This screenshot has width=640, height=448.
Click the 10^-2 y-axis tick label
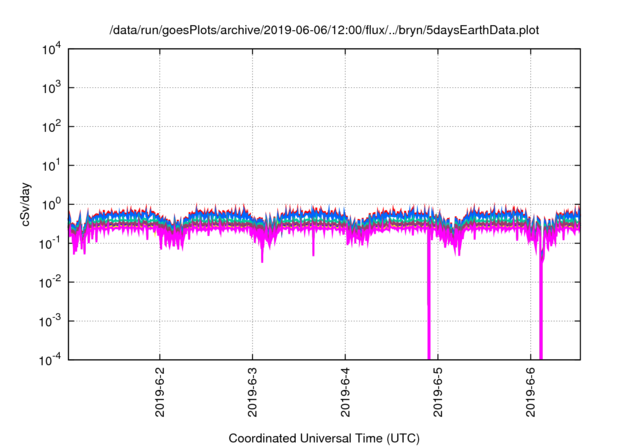point(50,283)
